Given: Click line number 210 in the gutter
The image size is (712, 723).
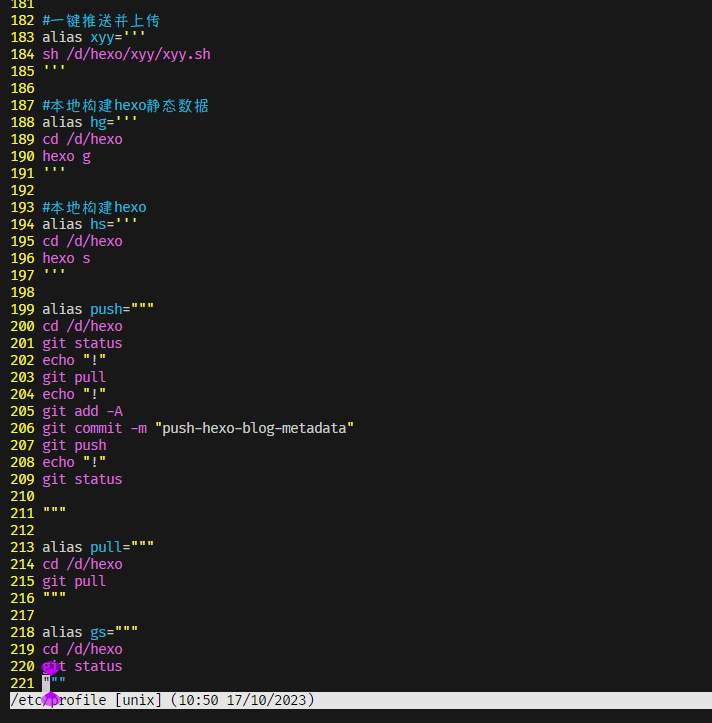Looking at the screenshot, I should click(x=23, y=497).
